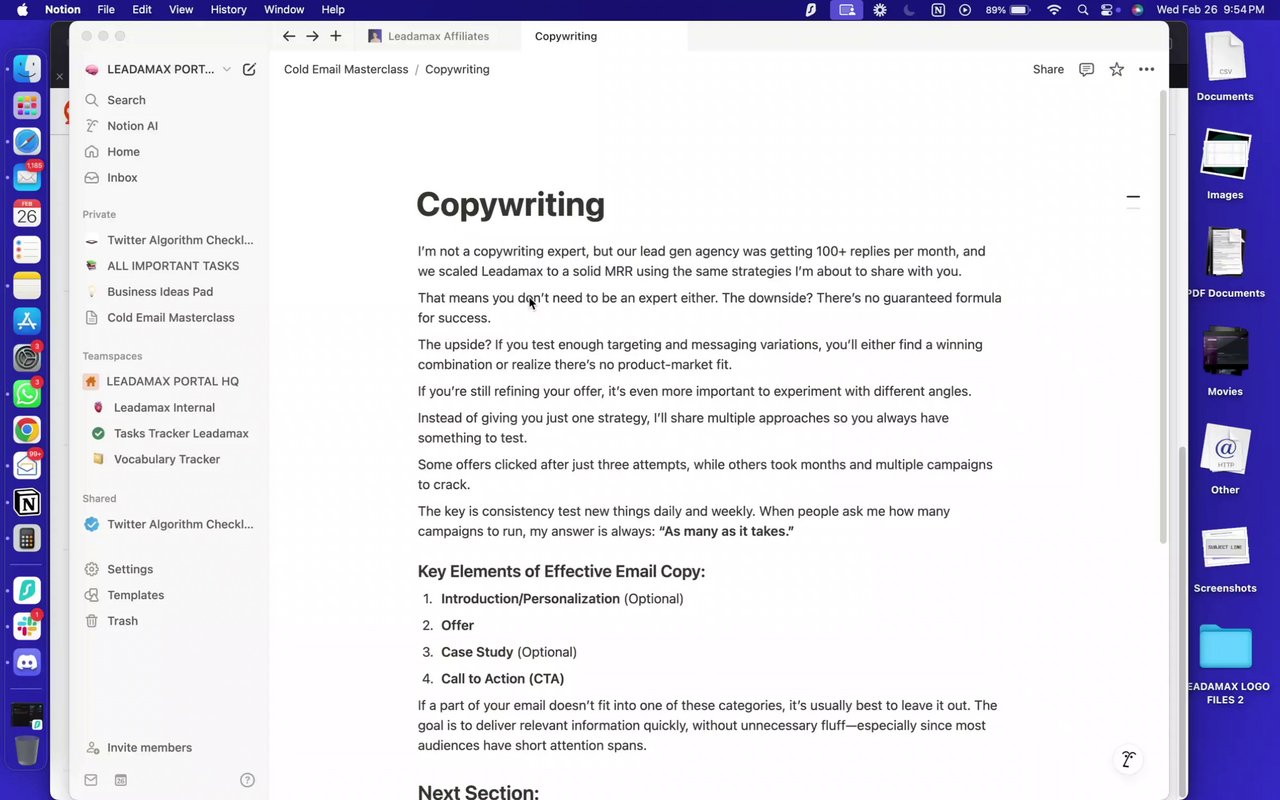Click the page vertical scrollbar

tap(1162, 317)
